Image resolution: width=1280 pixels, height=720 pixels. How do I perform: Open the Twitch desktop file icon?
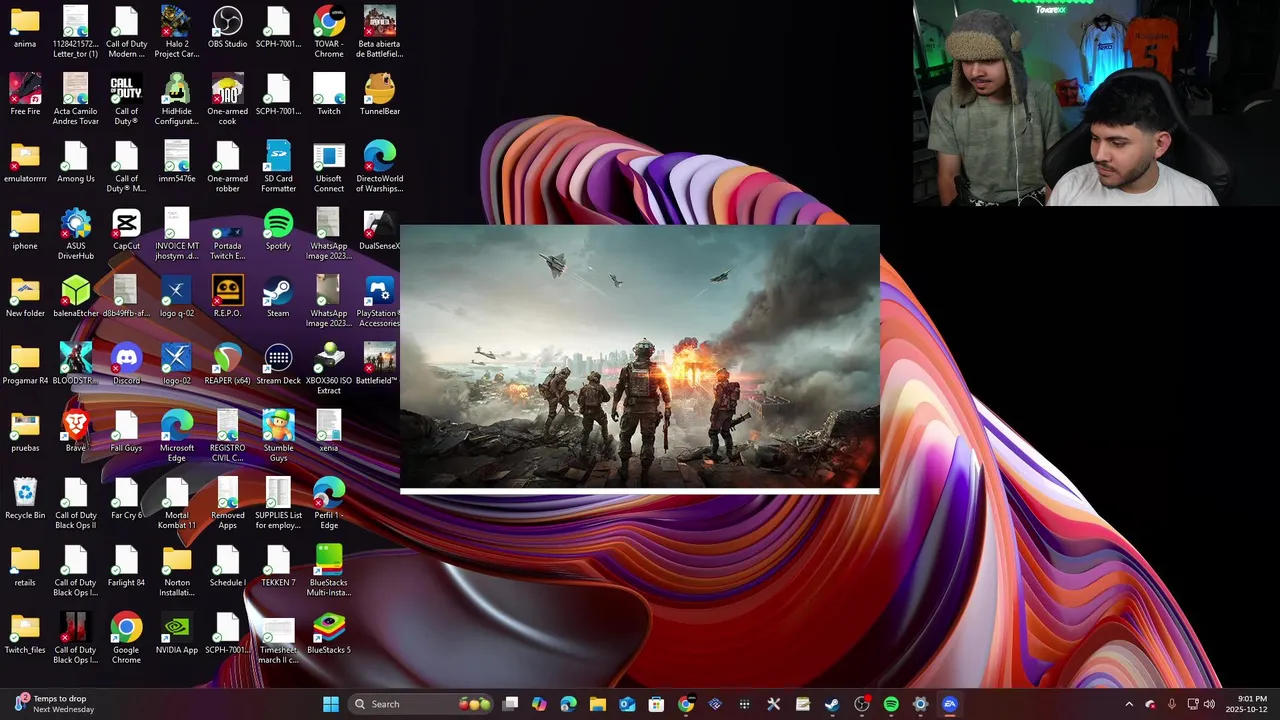click(x=329, y=95)
